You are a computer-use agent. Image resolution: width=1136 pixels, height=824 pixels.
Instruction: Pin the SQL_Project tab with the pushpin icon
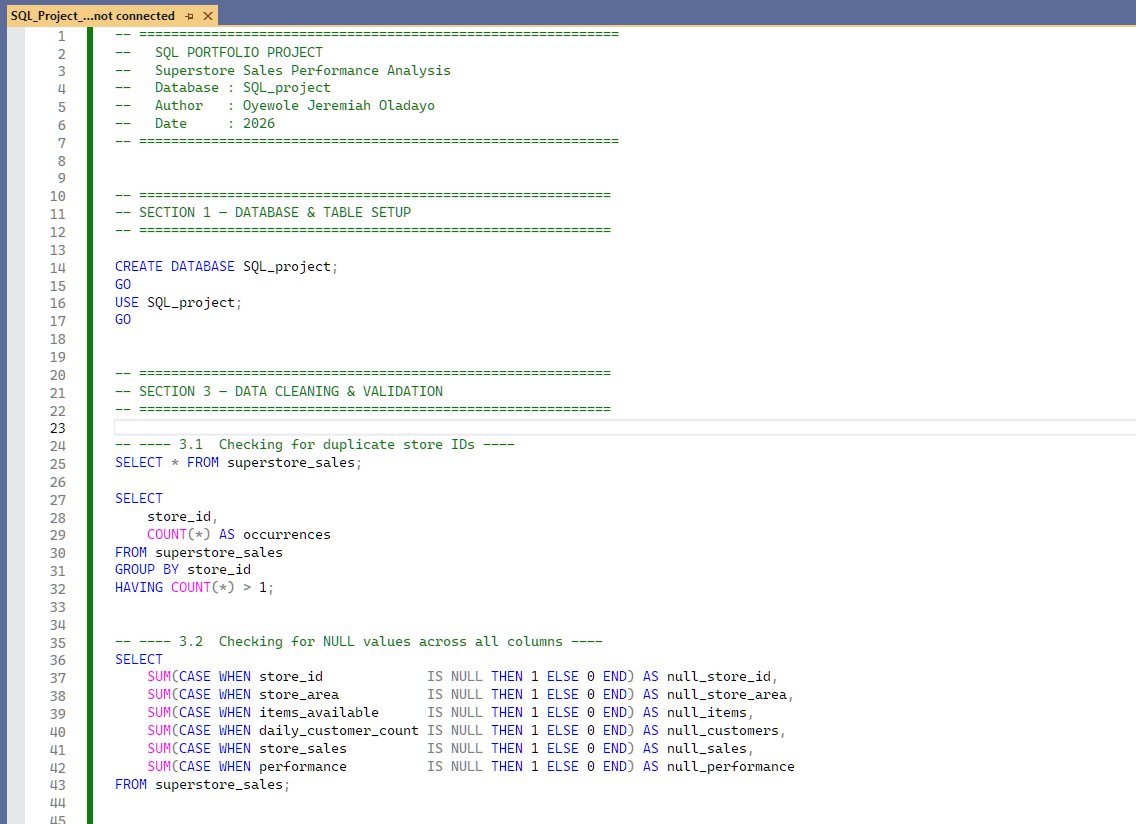(190, 16)
